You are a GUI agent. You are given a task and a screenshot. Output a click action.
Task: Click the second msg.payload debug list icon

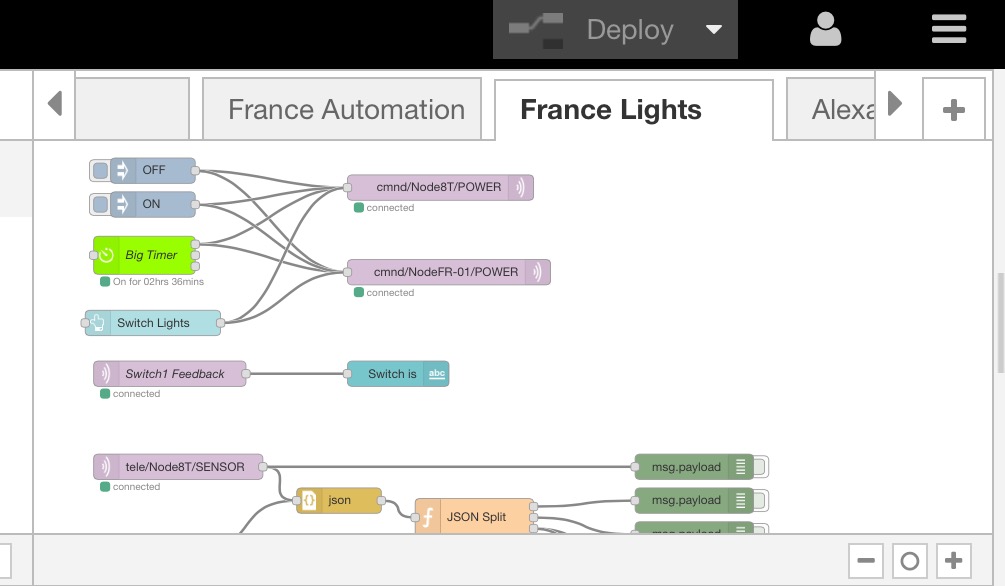(x=740, y=501)
